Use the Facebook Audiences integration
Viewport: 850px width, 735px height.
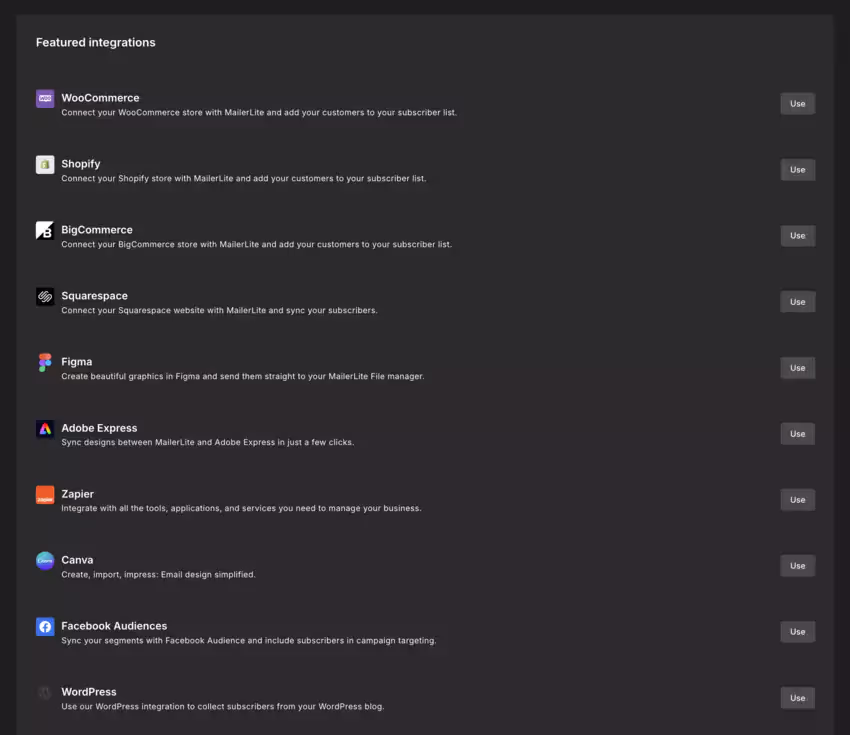(x=797, y=631)
